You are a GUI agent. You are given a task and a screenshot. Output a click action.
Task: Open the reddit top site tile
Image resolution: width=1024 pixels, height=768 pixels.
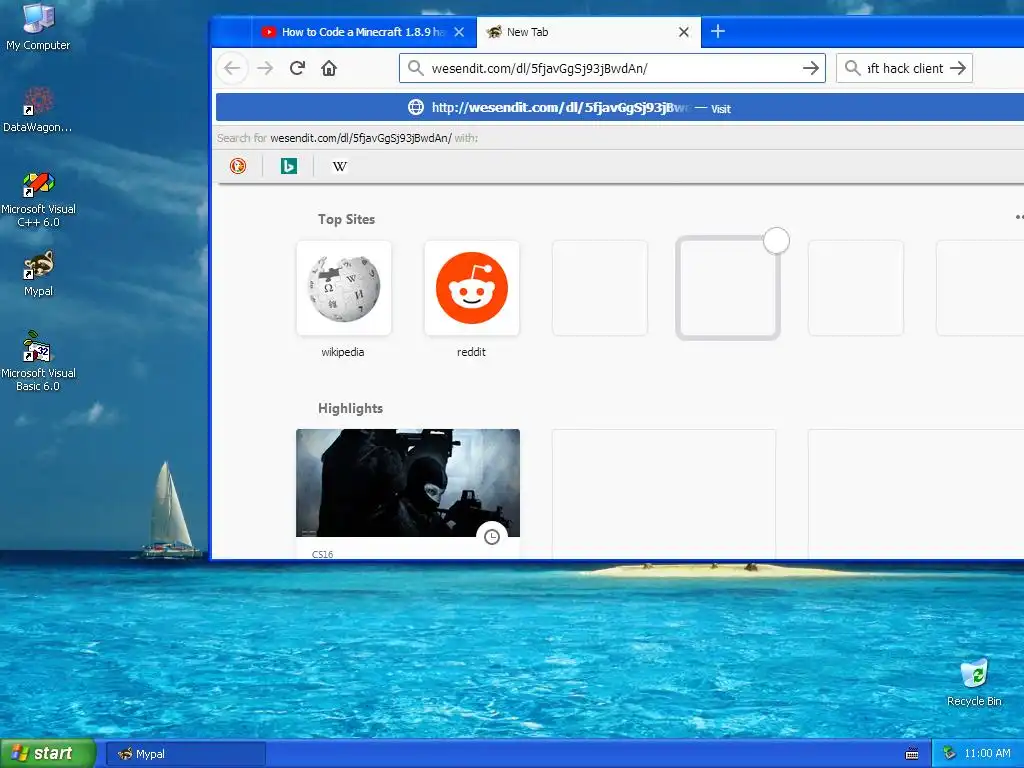click(x=472, y=288)
